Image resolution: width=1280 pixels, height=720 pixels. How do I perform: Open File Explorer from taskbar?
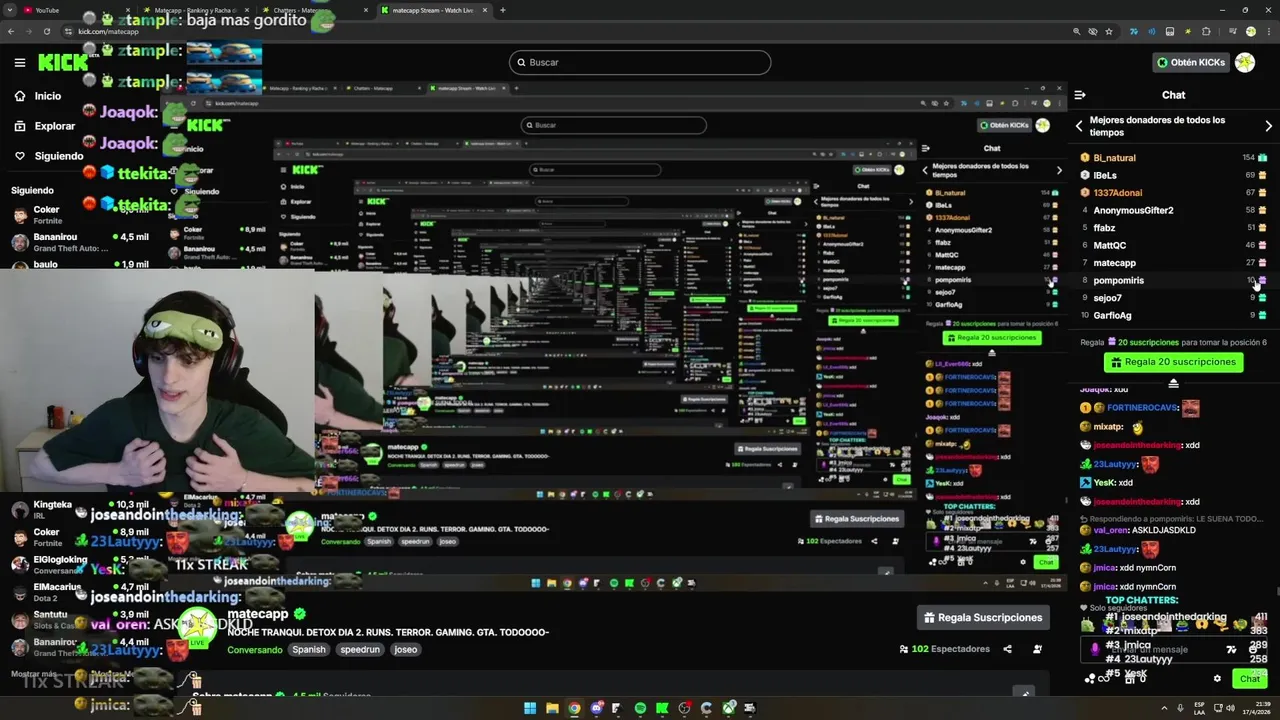[x=552, y=708]
